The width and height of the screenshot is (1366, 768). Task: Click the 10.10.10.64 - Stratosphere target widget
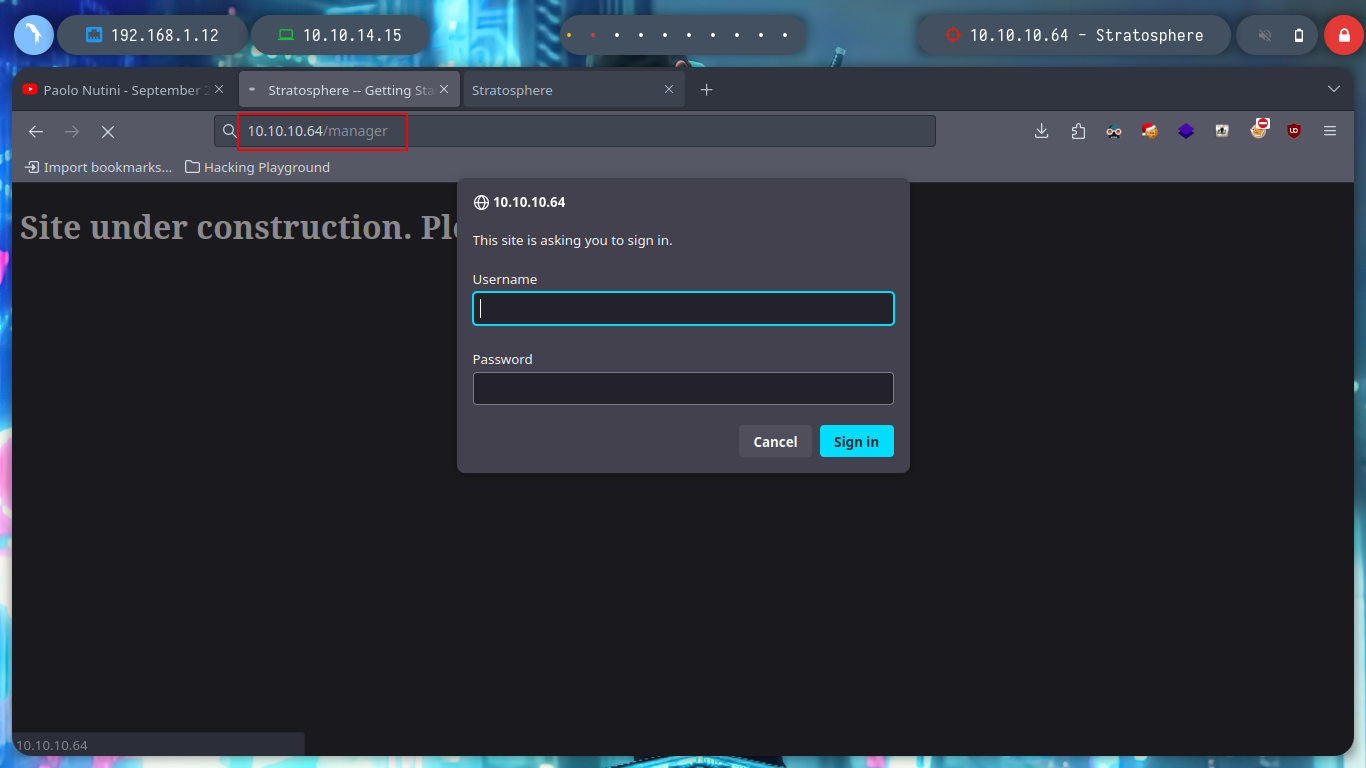pos(1074,35)
